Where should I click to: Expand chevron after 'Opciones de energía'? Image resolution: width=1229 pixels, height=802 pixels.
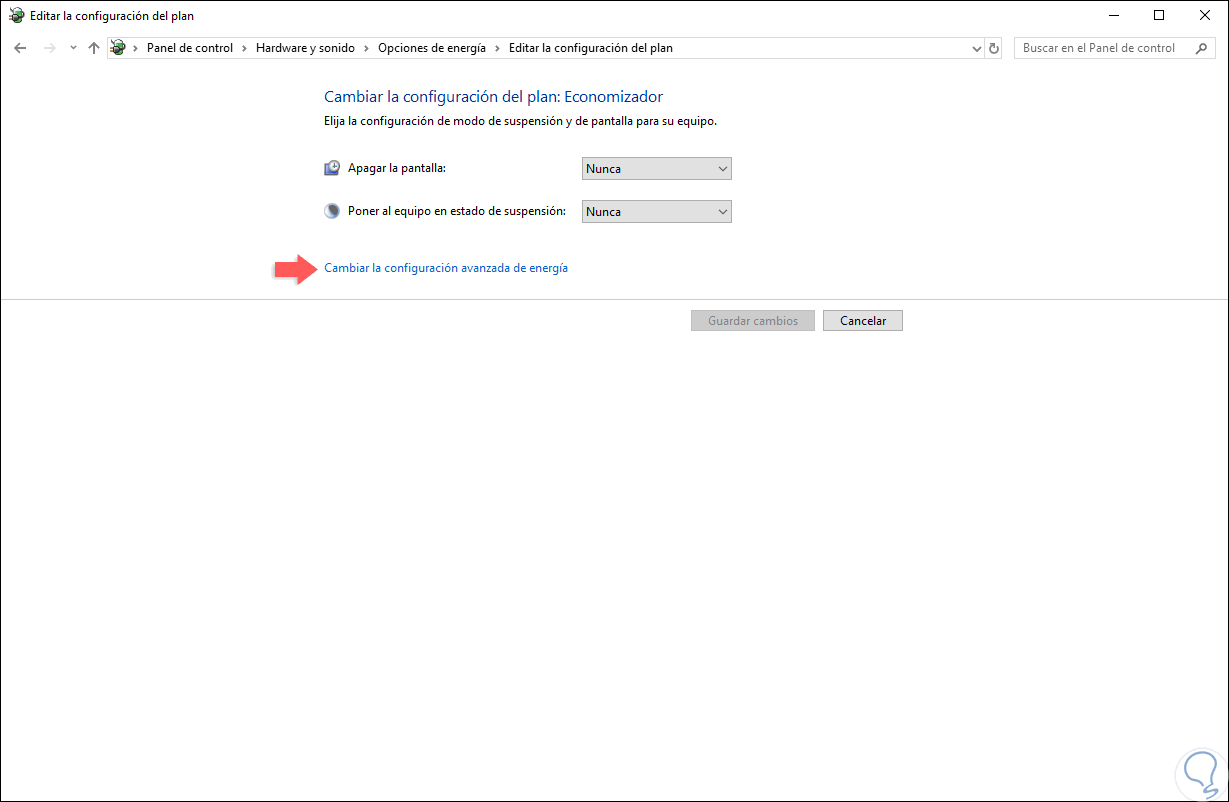point(497,48)
